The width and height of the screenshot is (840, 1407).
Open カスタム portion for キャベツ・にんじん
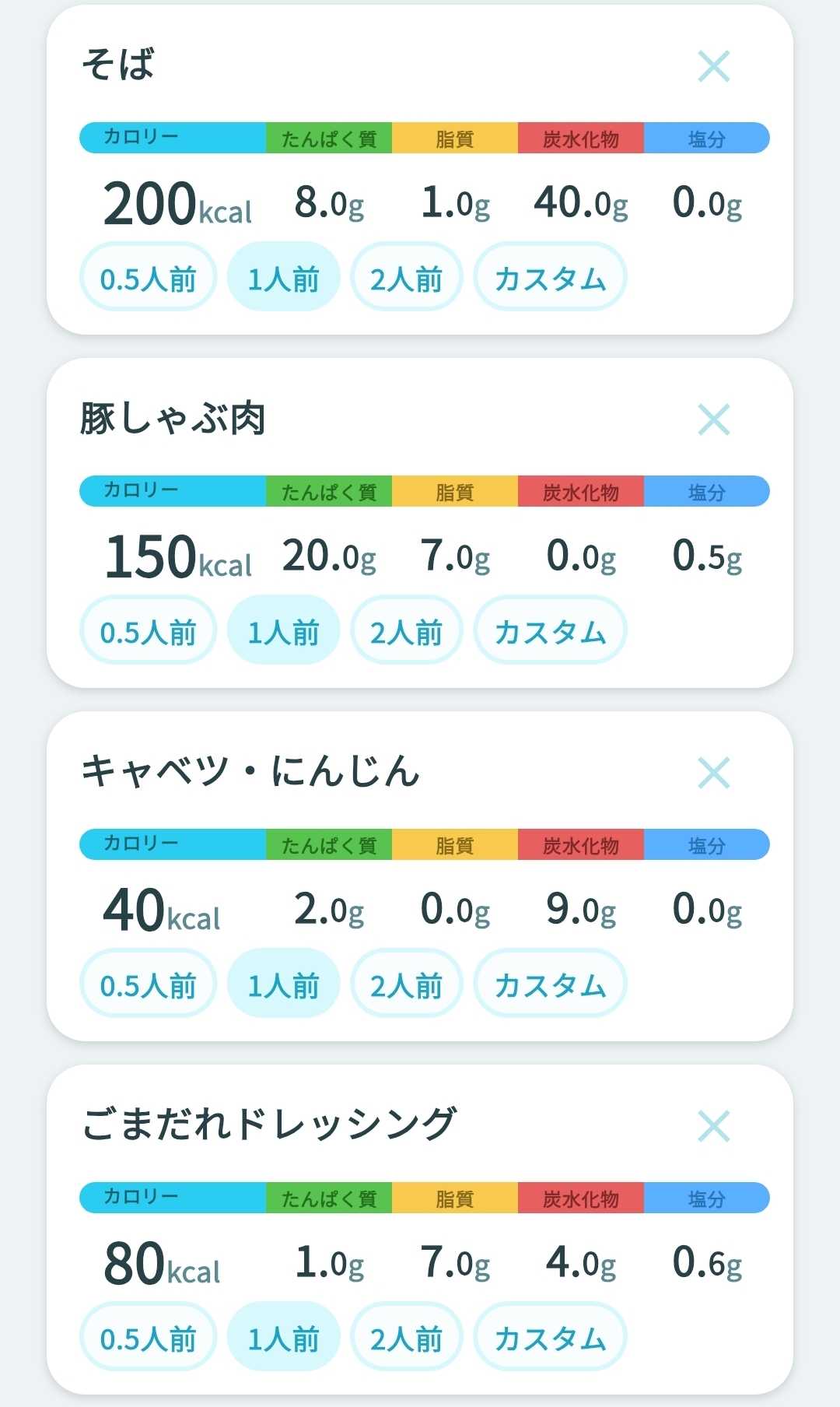click(550, 984)
